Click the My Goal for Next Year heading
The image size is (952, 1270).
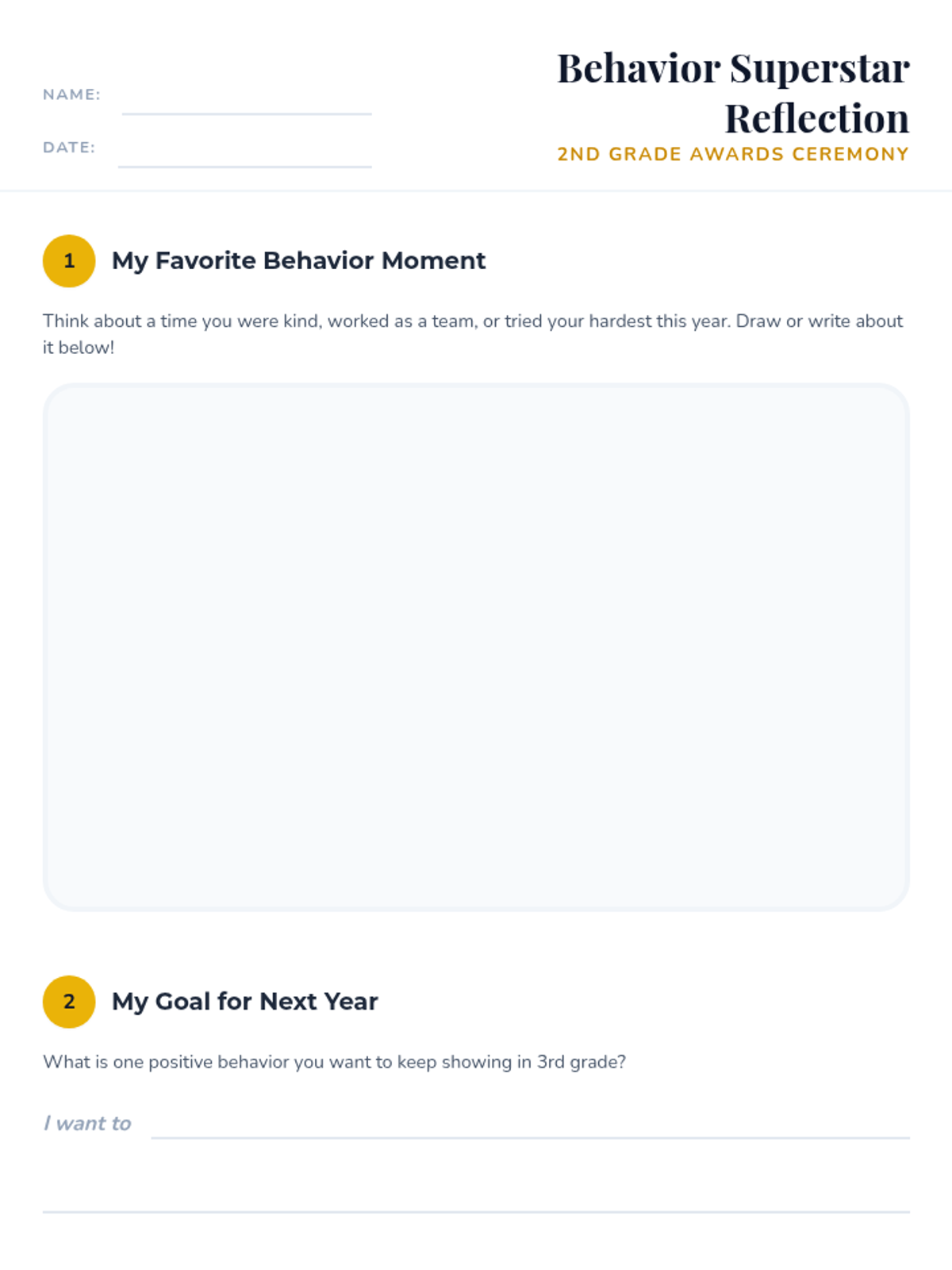(x=244, y=1002)
